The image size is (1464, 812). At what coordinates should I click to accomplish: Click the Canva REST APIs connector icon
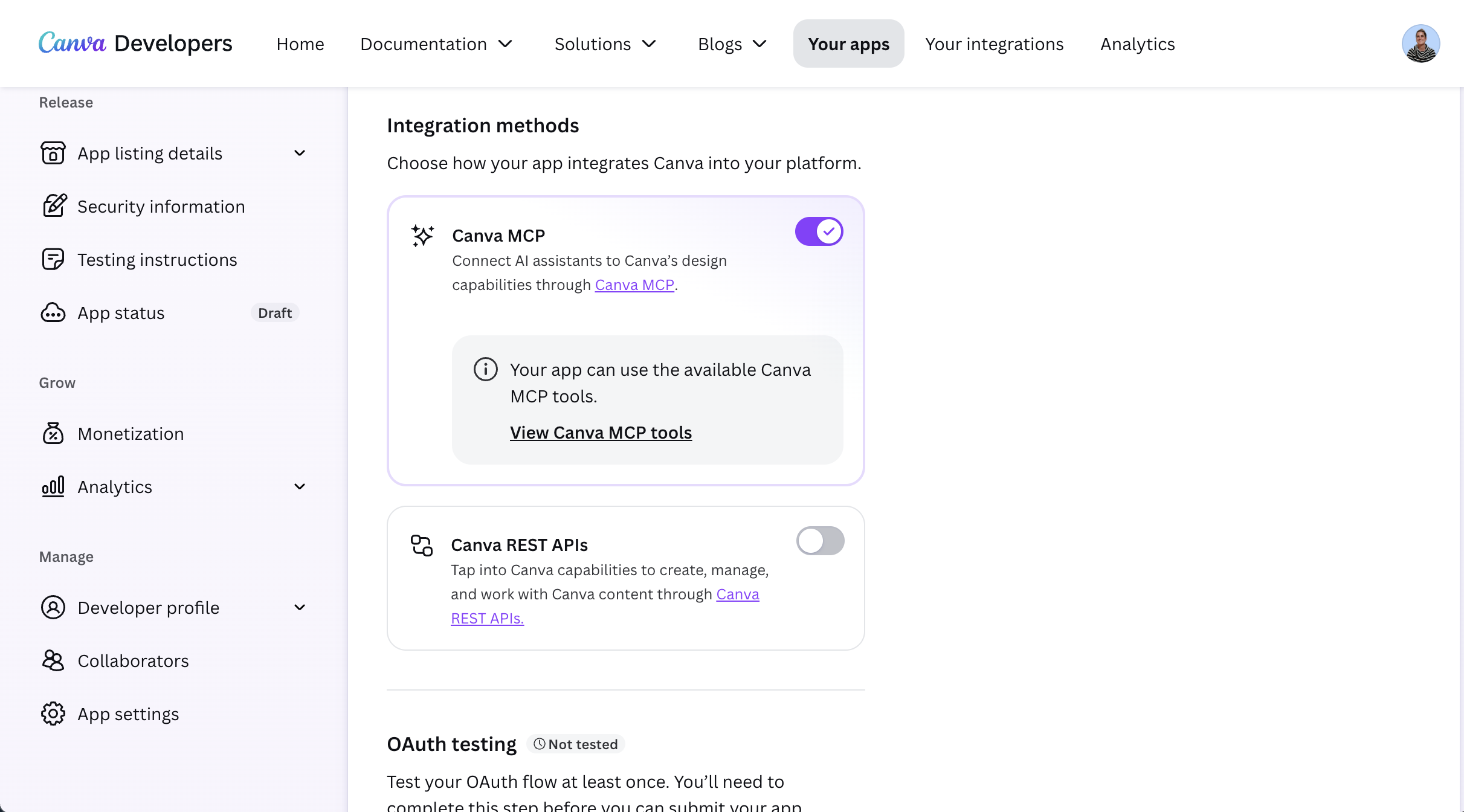point(421,545)
